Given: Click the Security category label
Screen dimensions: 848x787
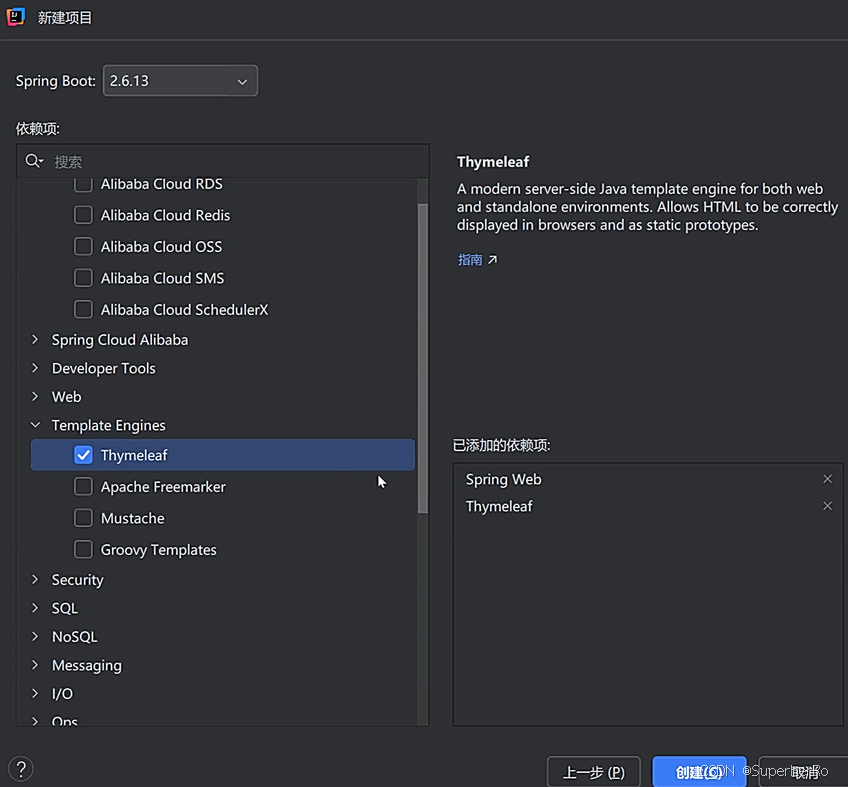Looking at the screenshot, I should pos(77,580).
